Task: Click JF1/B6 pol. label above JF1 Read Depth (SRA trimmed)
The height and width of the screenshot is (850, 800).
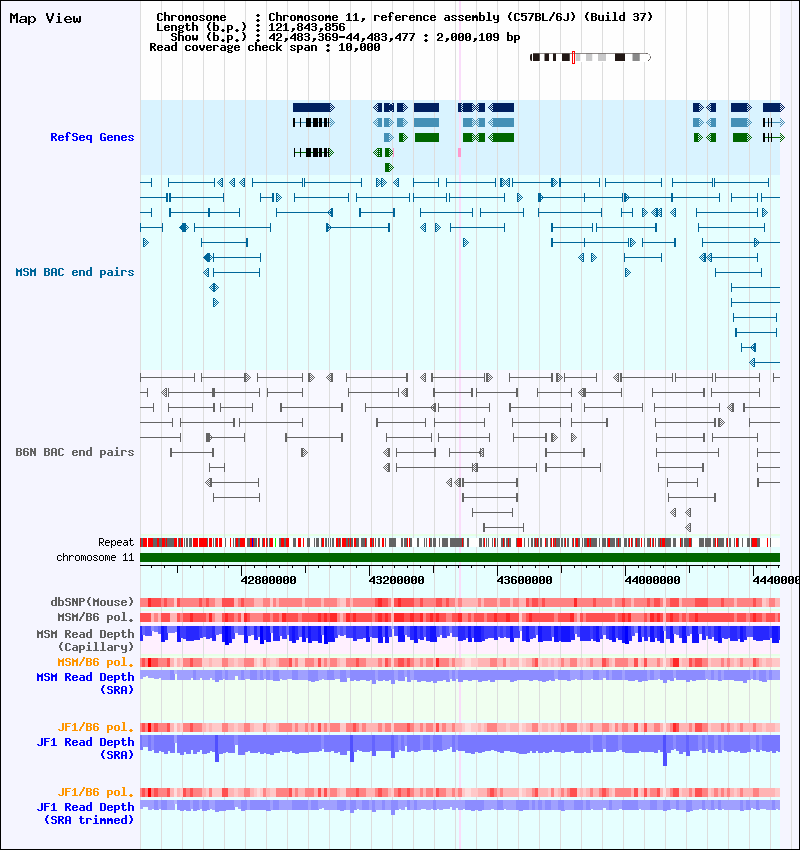Action: [95, 793]
